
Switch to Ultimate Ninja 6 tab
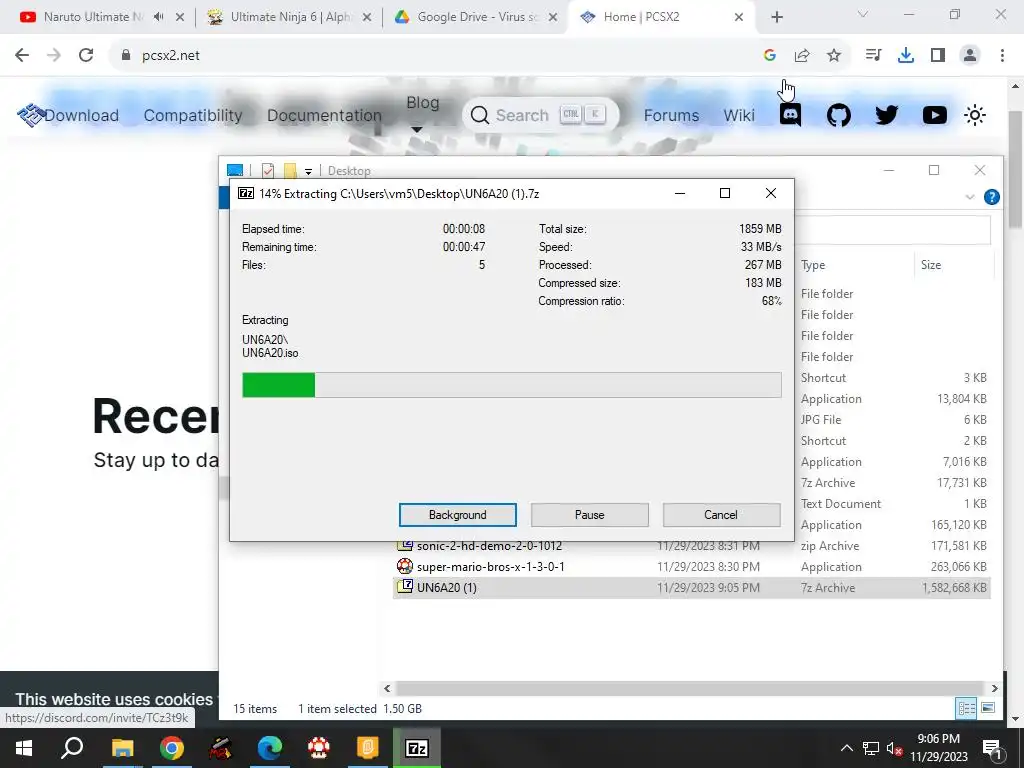(x=289, y=17)
